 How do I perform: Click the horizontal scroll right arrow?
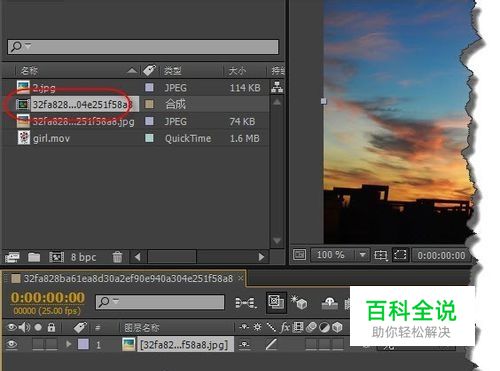(261, 257)
